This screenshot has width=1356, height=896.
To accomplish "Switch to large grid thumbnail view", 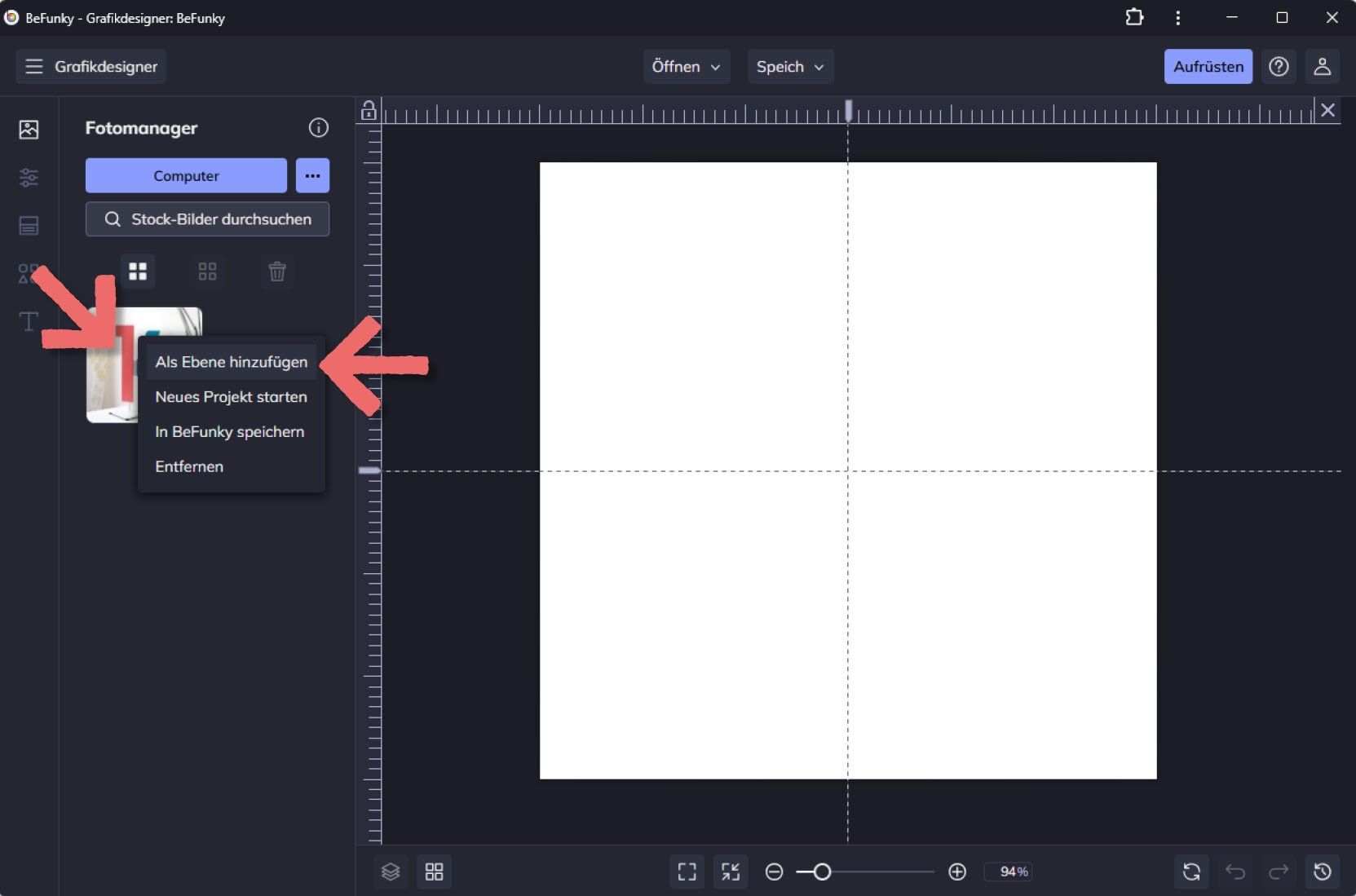I will pyautogui.click(x=138, y=271).
